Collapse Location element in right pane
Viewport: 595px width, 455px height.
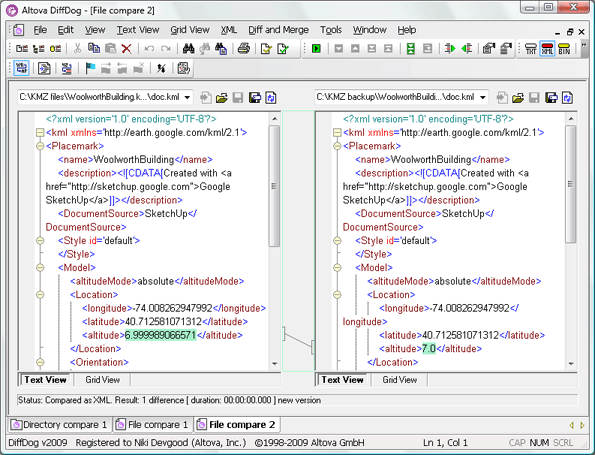pyautogui.click(x=337, y=294)
